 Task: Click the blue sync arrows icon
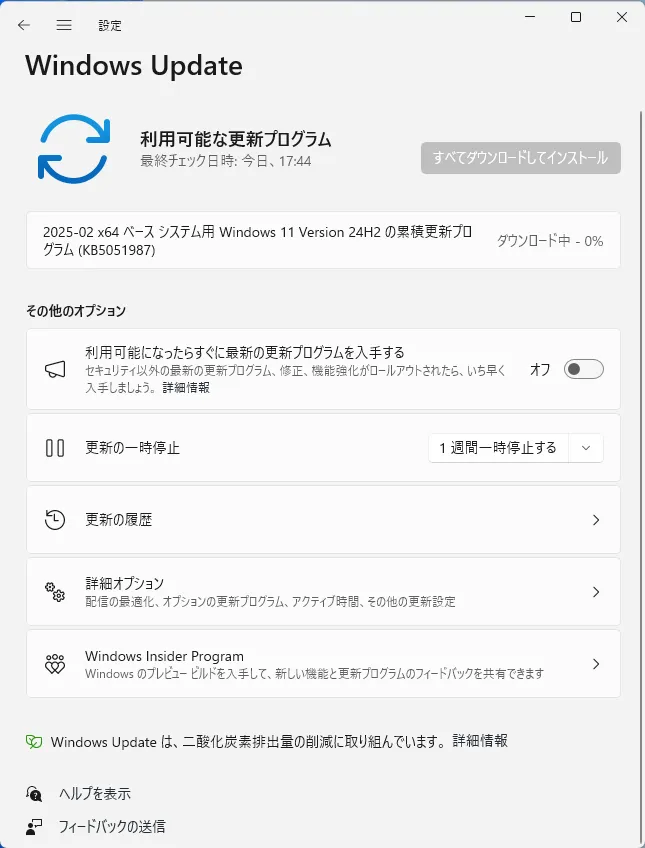pyautogui.click(x=74, y=149)
